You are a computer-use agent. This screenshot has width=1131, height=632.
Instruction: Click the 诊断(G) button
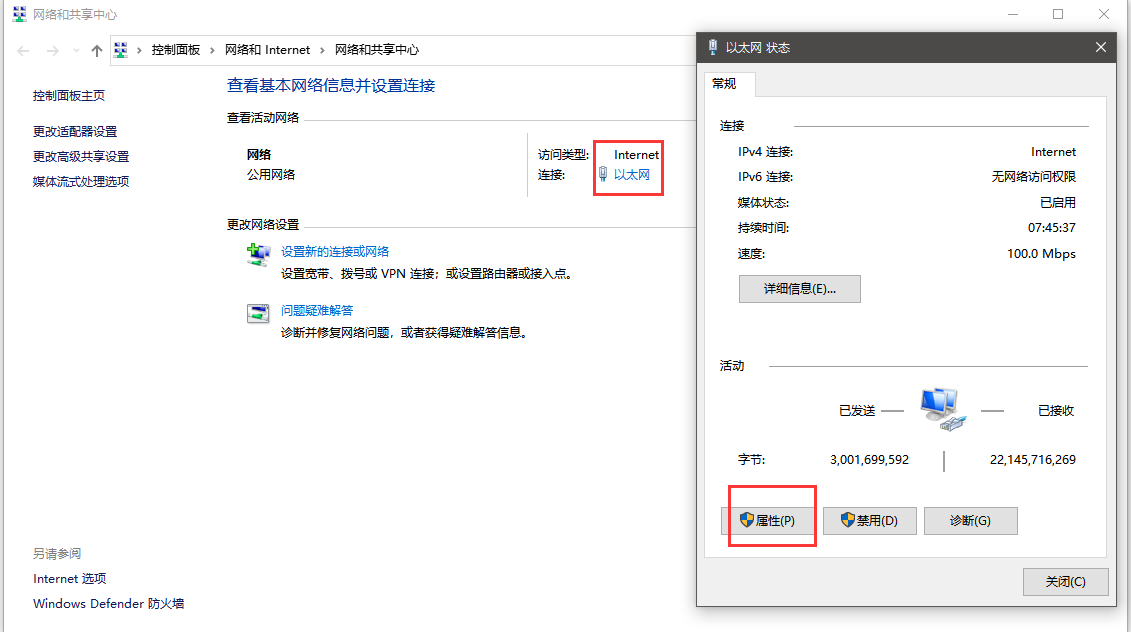coord(970,520)
